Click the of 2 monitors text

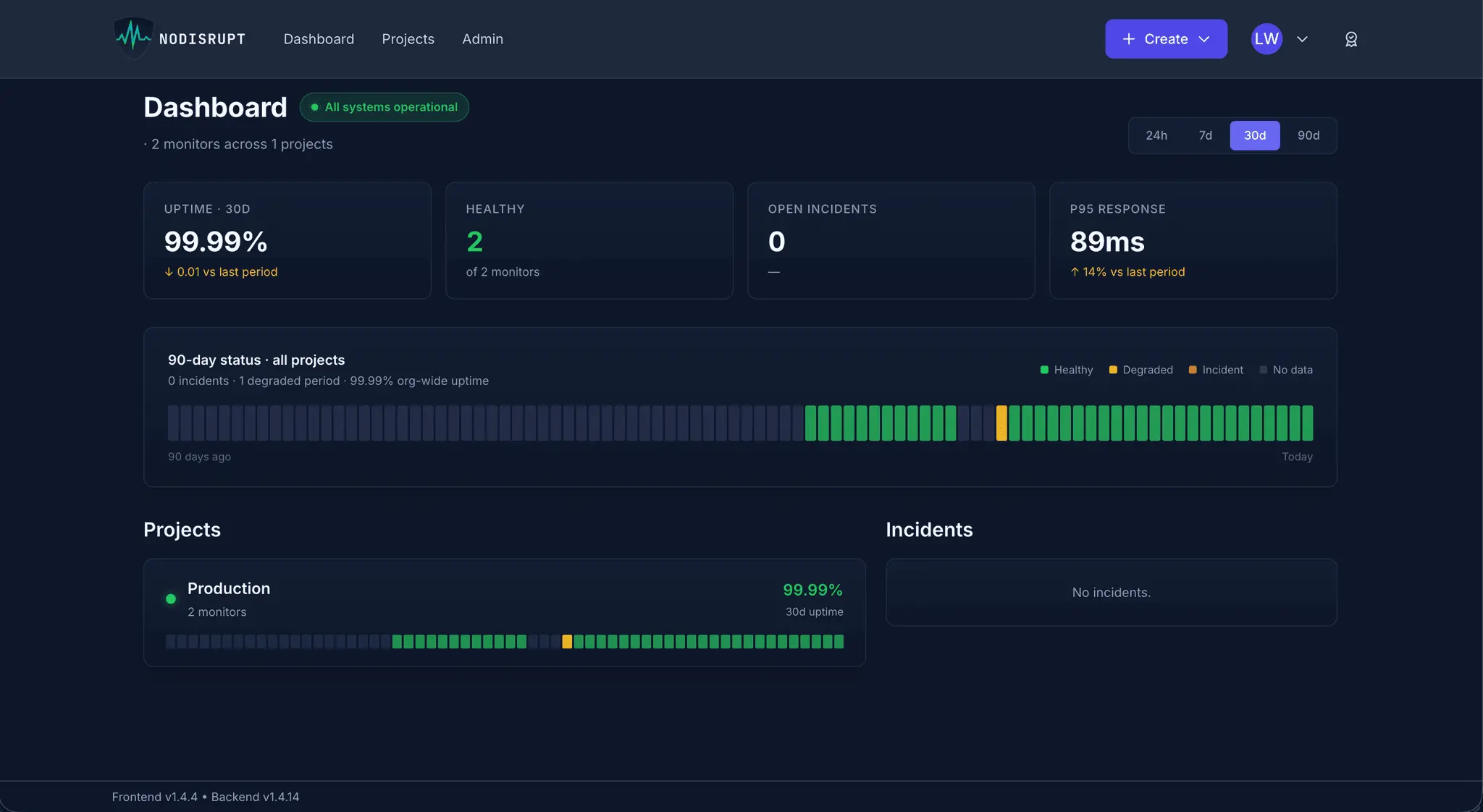pos(503,272)
